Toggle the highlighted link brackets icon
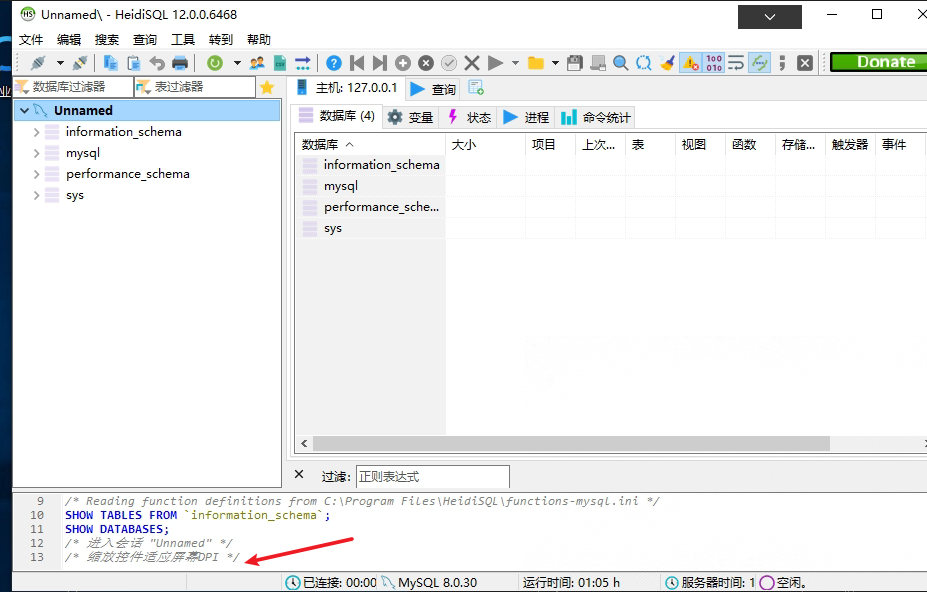 click(x=760, y=63)
